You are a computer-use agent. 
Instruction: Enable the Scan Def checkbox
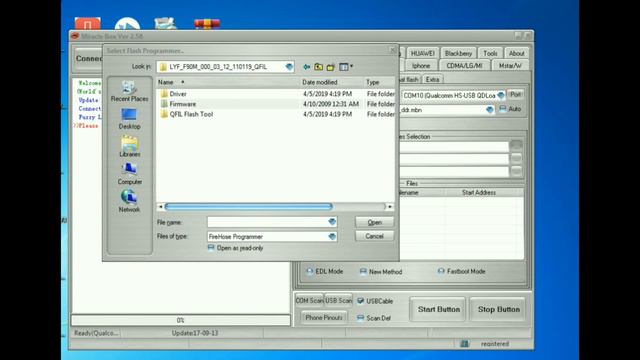pos(360,318)
